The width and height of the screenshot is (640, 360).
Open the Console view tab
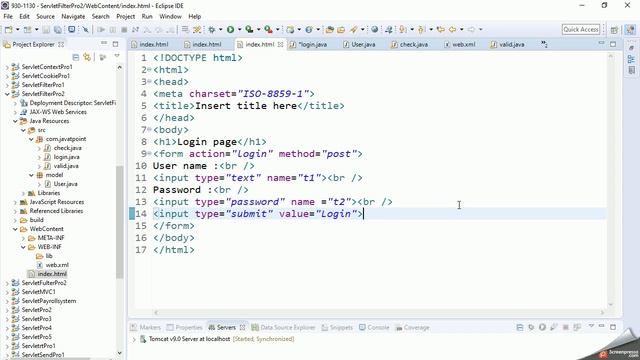point(374,327)
